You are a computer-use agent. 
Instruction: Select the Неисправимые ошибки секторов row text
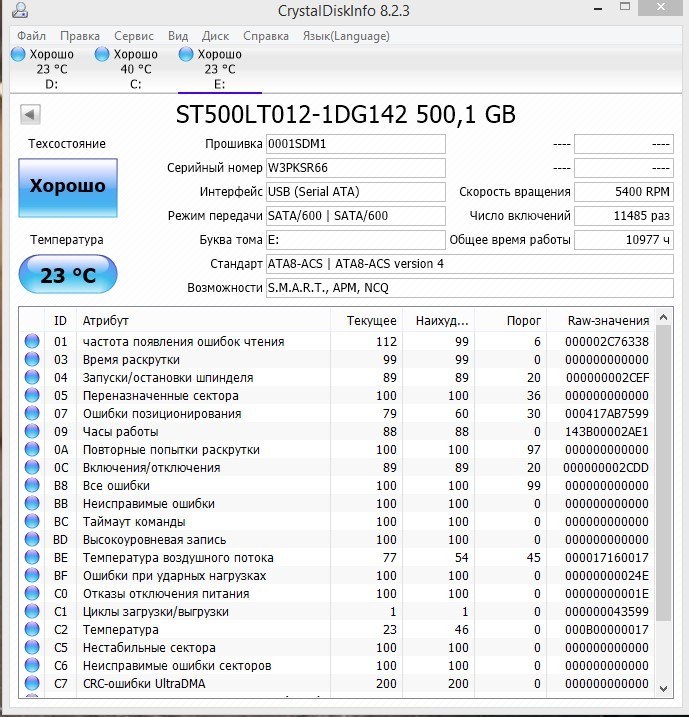(x=177, y=665)
